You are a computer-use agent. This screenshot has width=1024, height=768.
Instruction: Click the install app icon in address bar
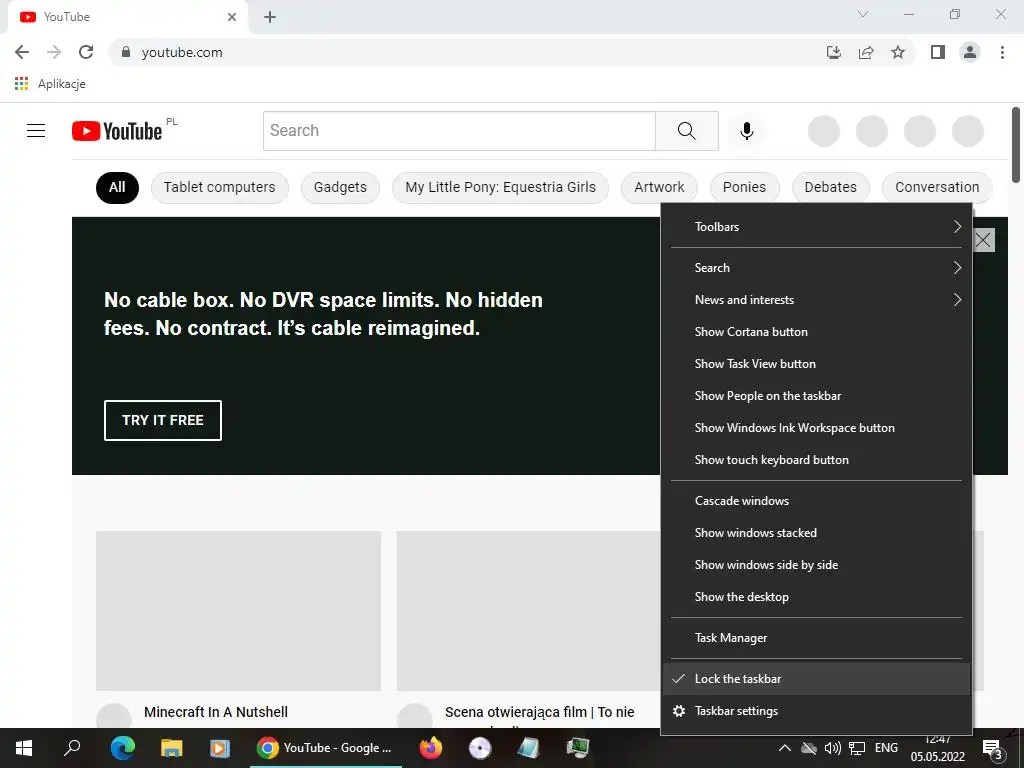pos(833,52)
